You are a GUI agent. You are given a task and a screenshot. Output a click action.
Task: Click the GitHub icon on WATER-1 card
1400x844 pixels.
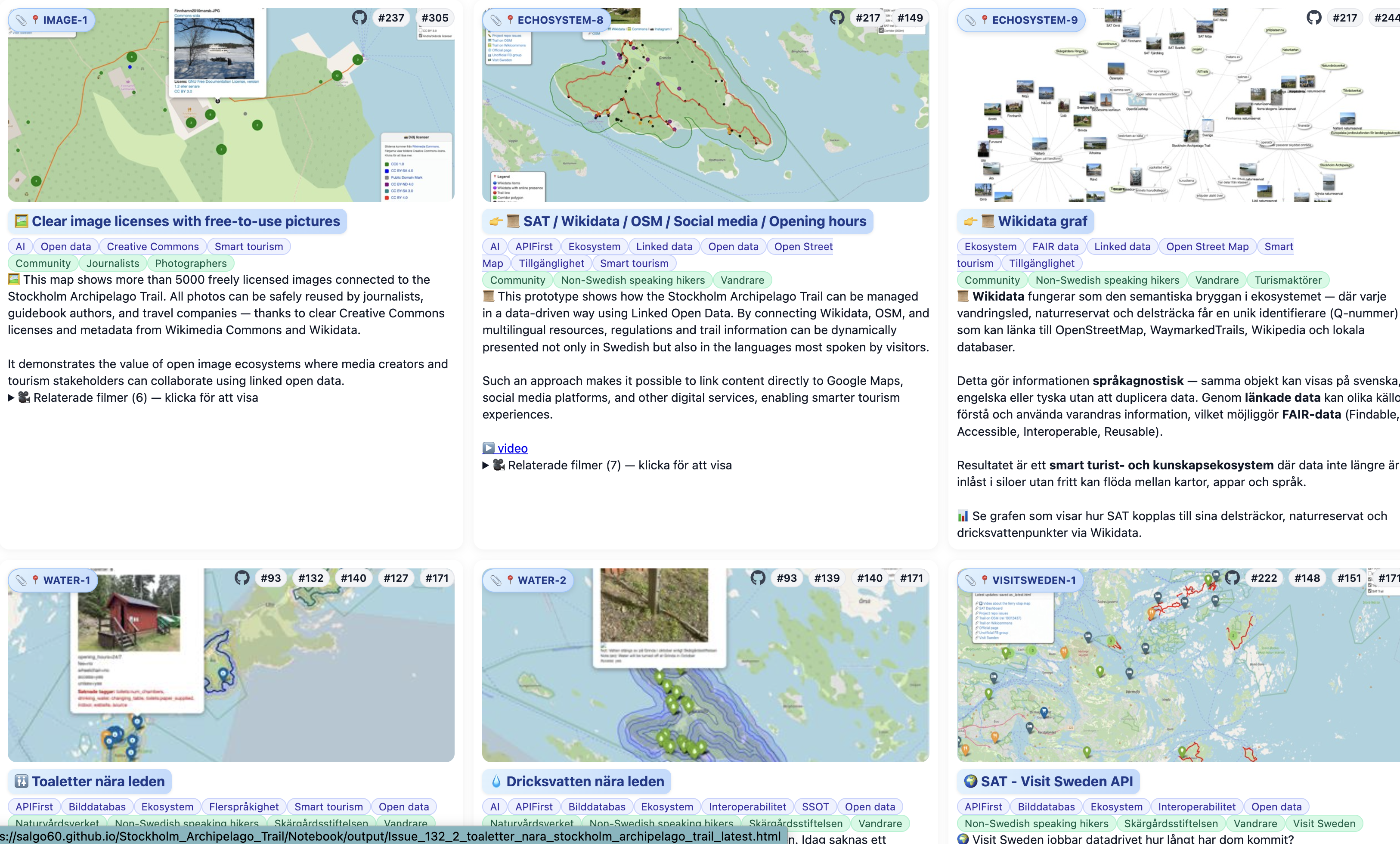click(x=242, y=578)
